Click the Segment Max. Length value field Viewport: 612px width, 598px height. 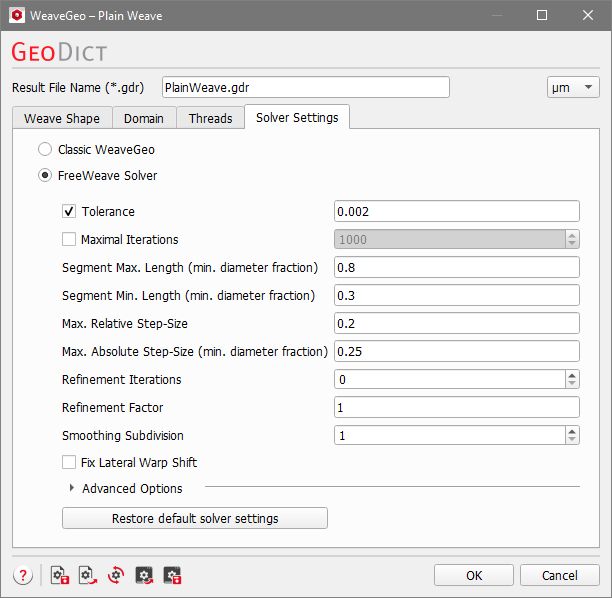[x=457, y=267]
